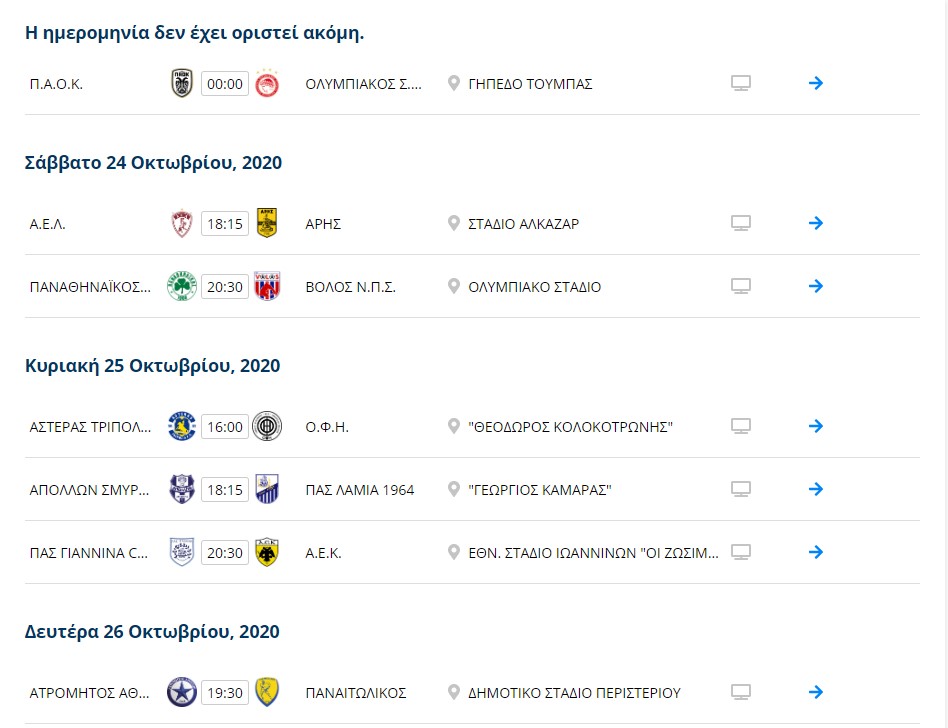Select the ΒΟΛΟΣ Ν.Π.Σ. team name
Viewport: 948px width, 728px height.
point(351,287)
